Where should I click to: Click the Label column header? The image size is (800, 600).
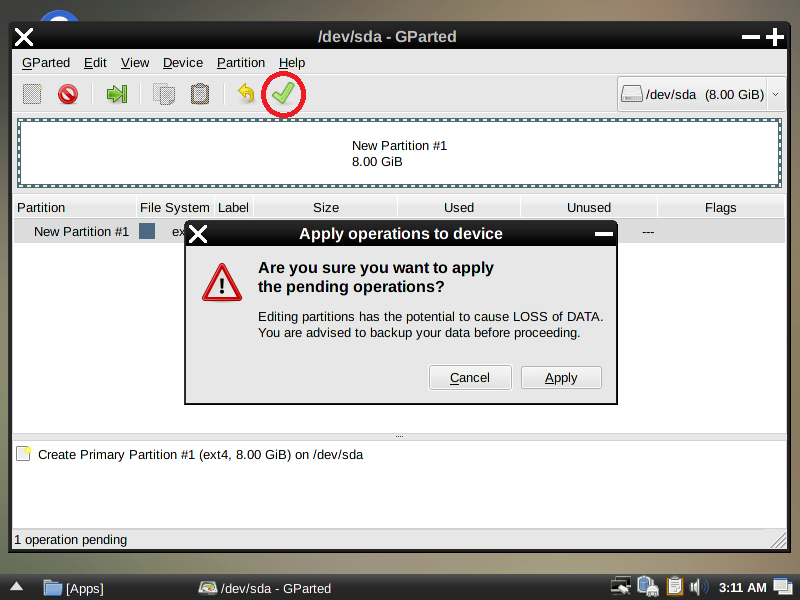(x=233, y=208)
